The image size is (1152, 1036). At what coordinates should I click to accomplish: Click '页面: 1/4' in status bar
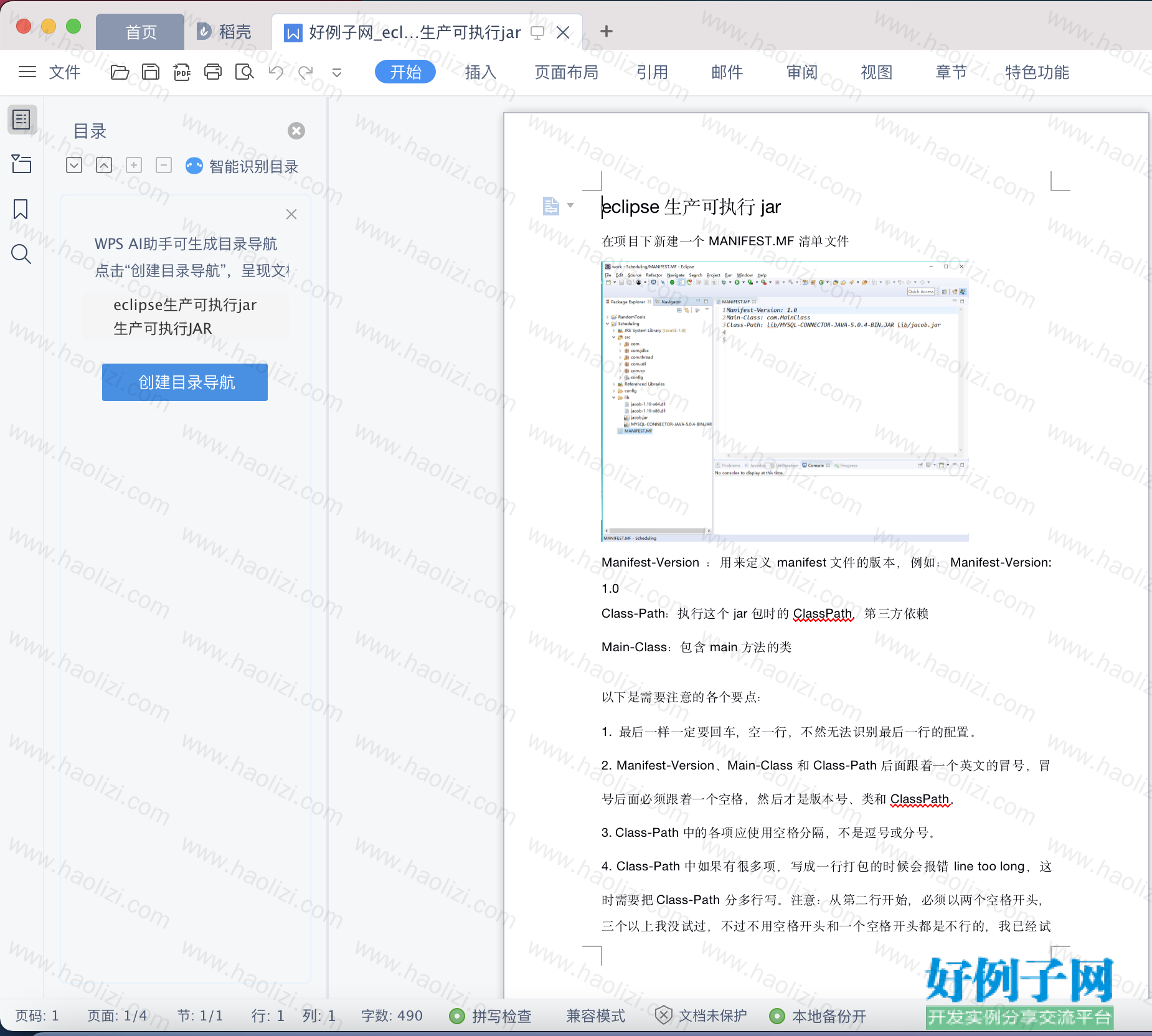117,1016
